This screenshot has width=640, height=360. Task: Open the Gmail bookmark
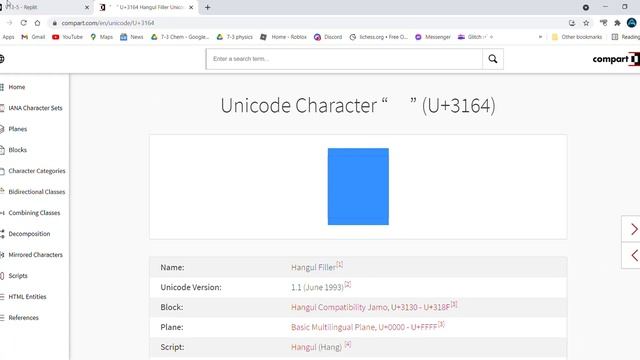click(x=33, y=37)
